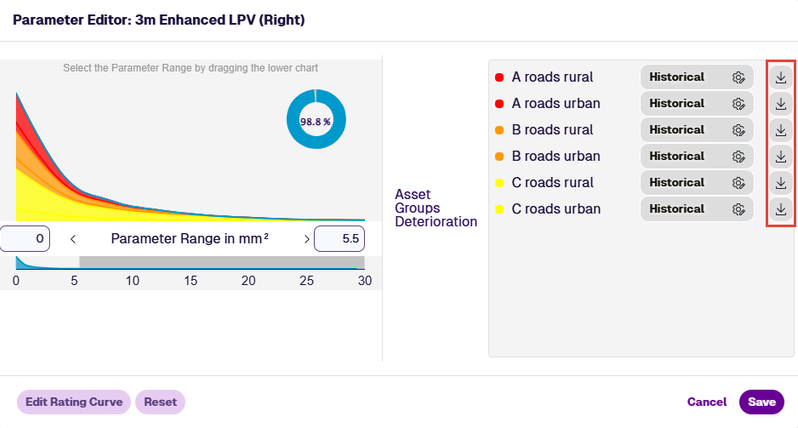Screen dimensions: 798x428
Task: Open gear settings for A roads rural
Action: coord(738,77)
